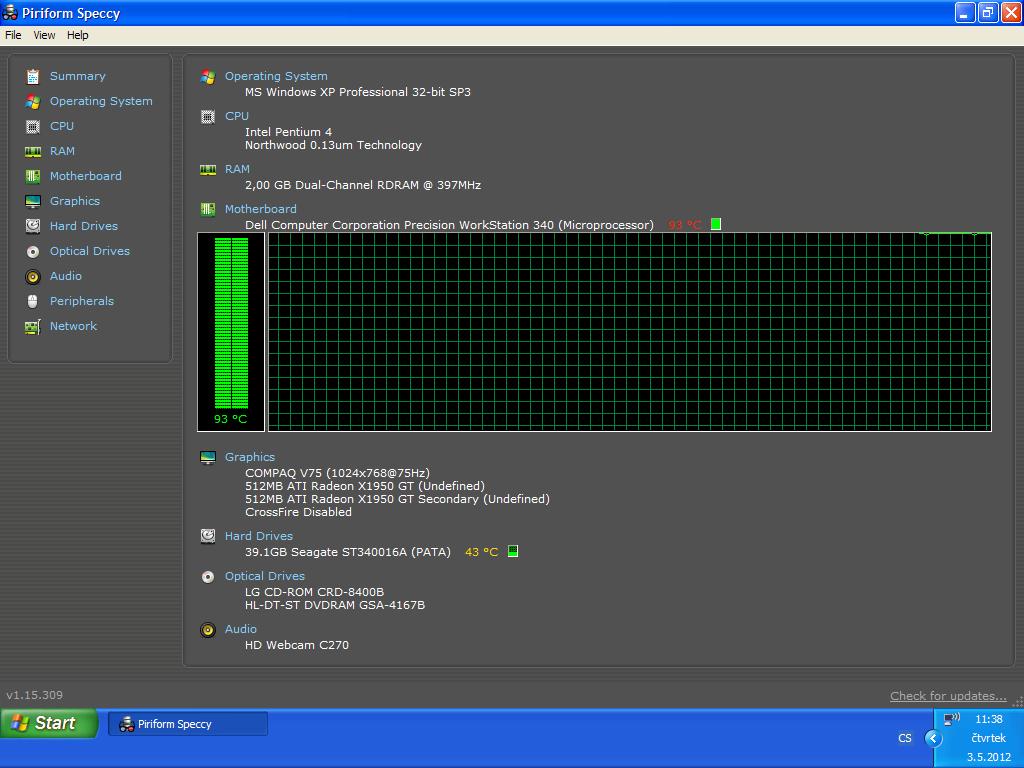Click Motherboard heading link in summary
1024x768 pixels.
coord(261,209)
